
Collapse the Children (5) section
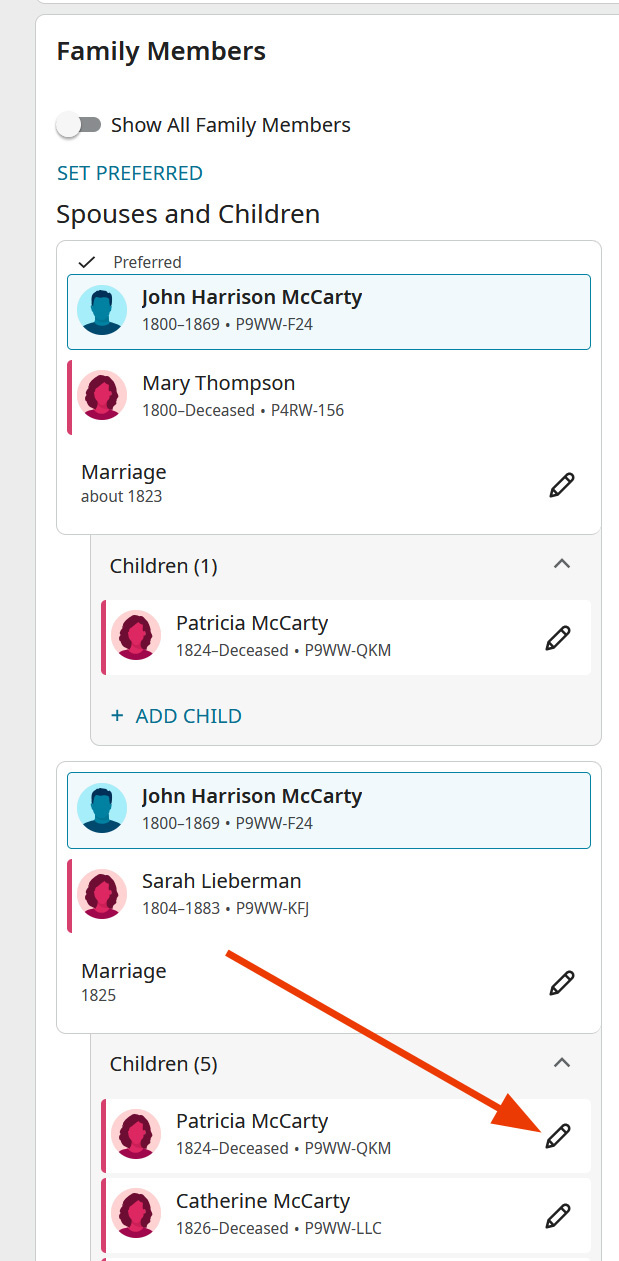pyautogui.click(x=562, y=1063)
